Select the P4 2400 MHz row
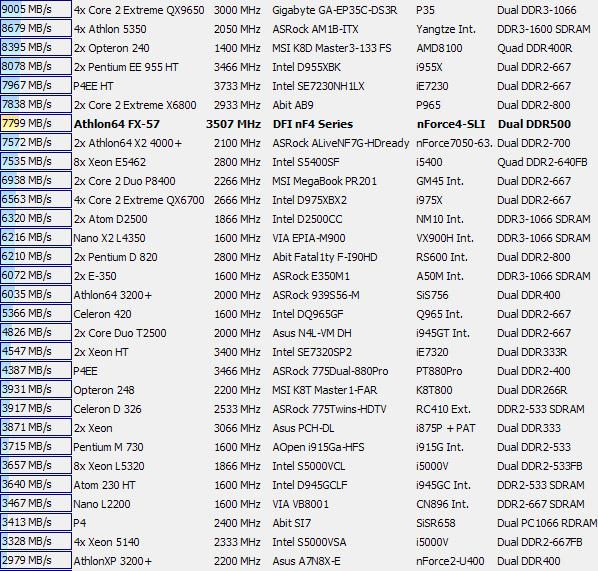 [299, 524]
